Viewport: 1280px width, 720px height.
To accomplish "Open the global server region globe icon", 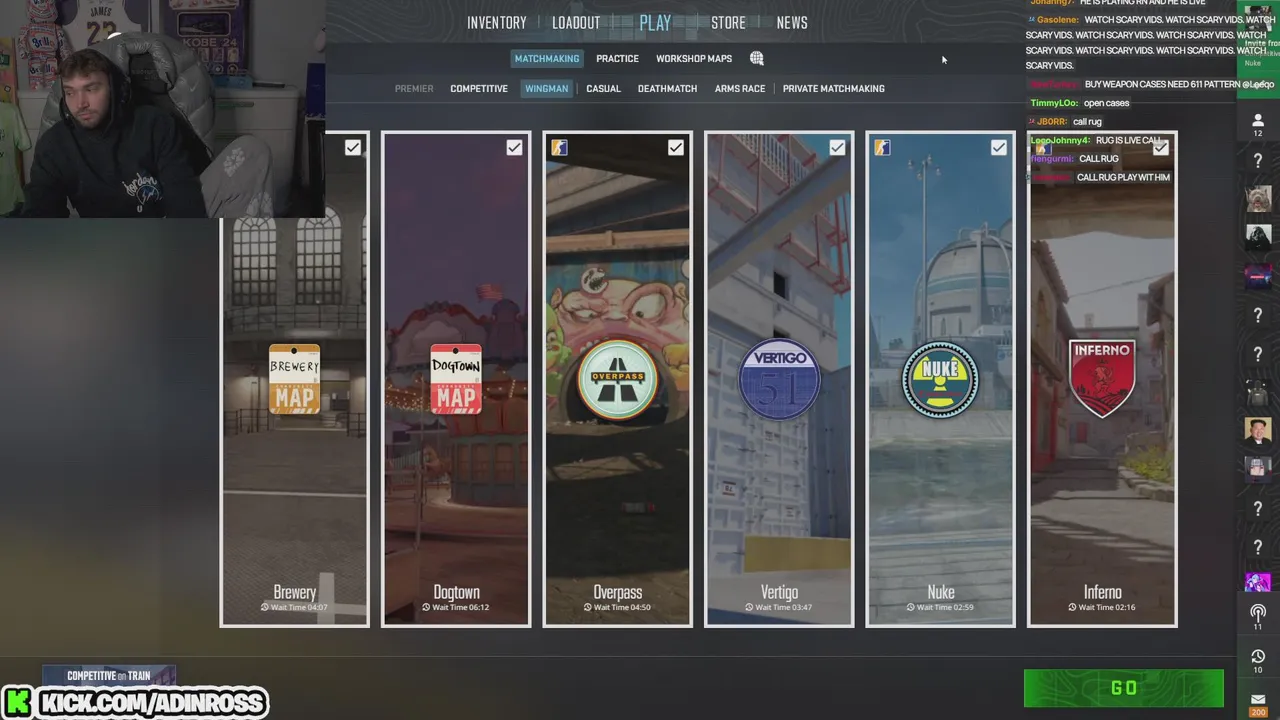I will (757, 59).
